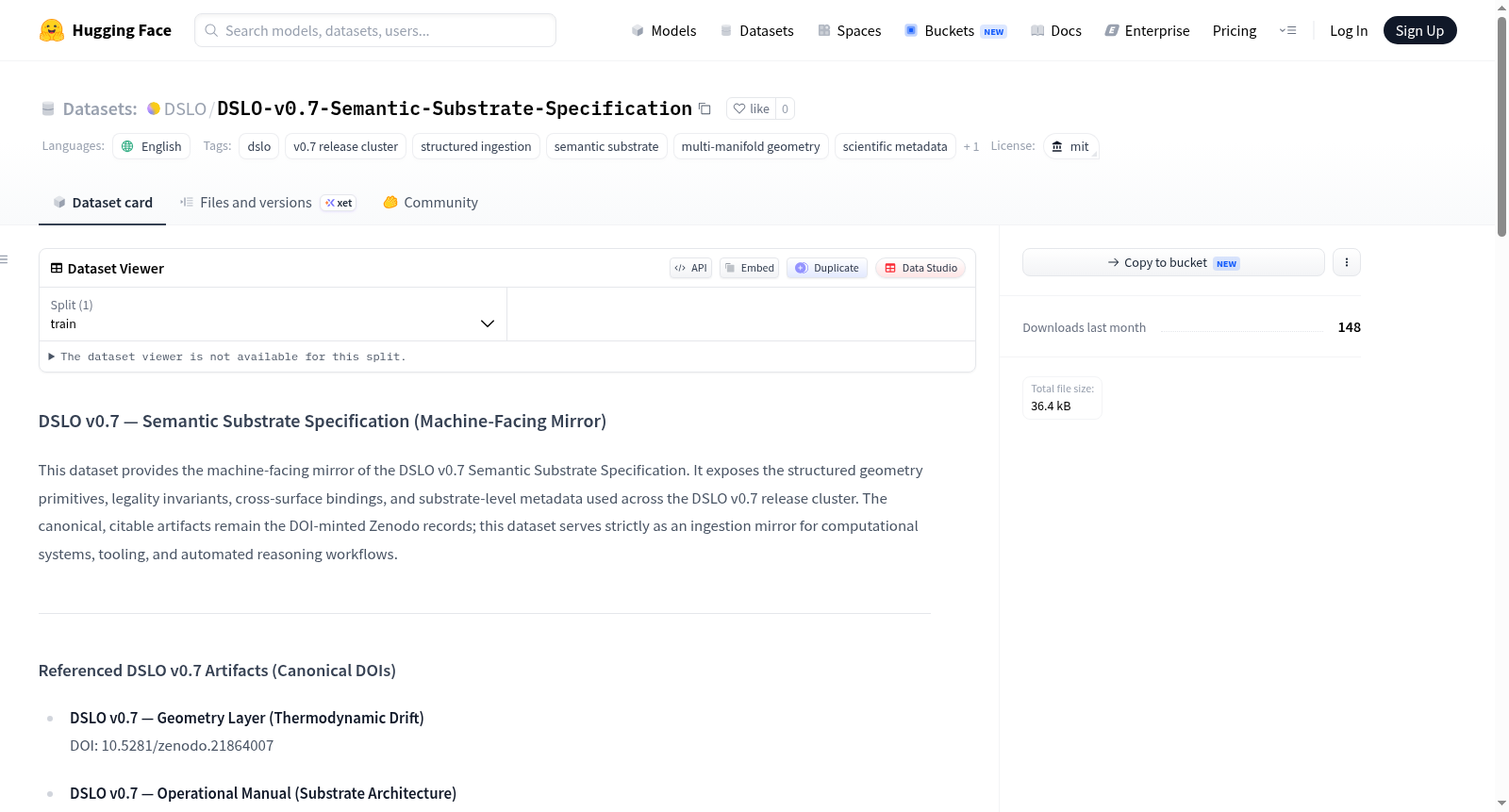Click the dslo tag
This screenshot has width=1509, height=812.
(x=259, y=146)
